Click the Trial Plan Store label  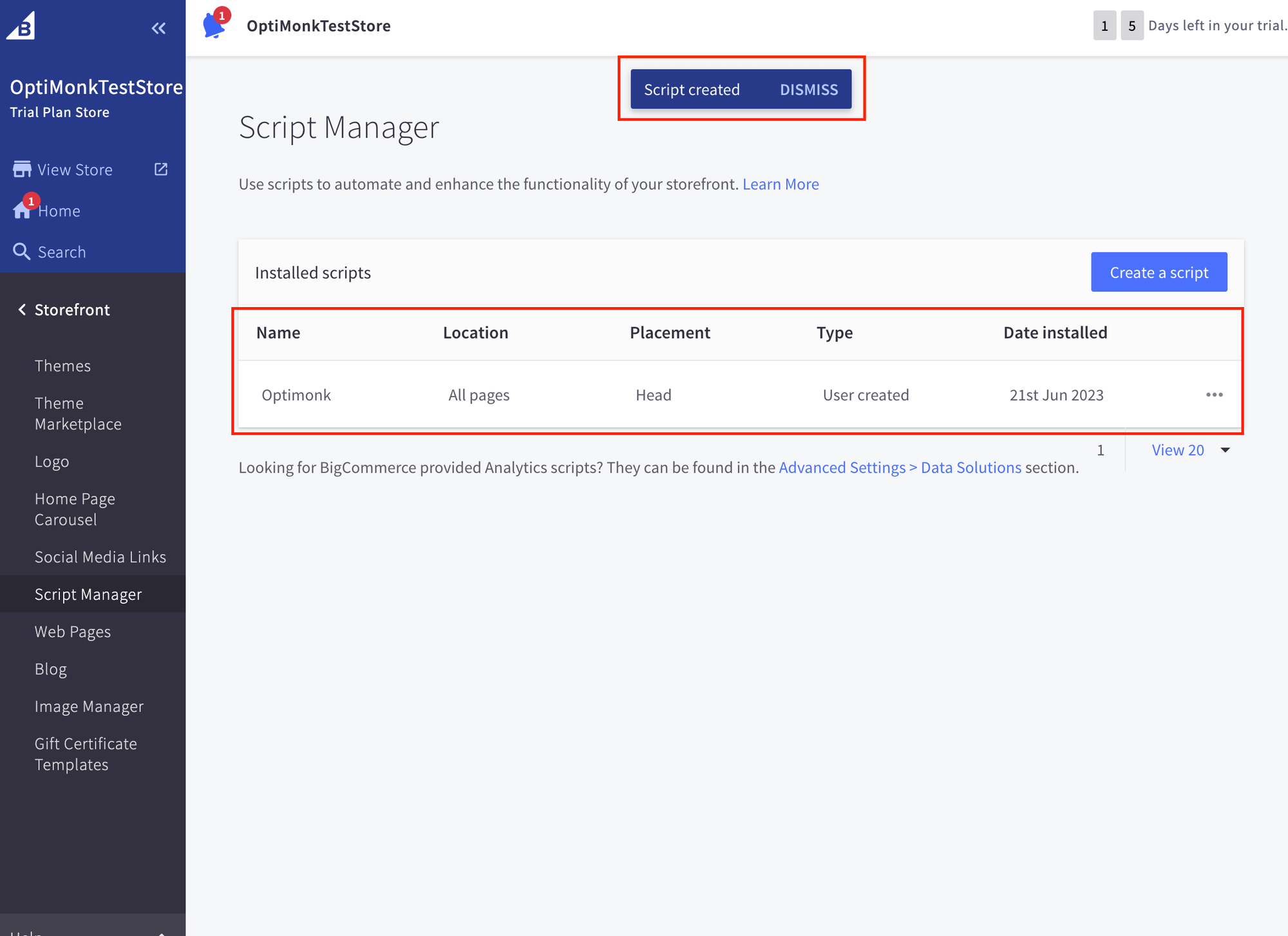click(59, 112)
